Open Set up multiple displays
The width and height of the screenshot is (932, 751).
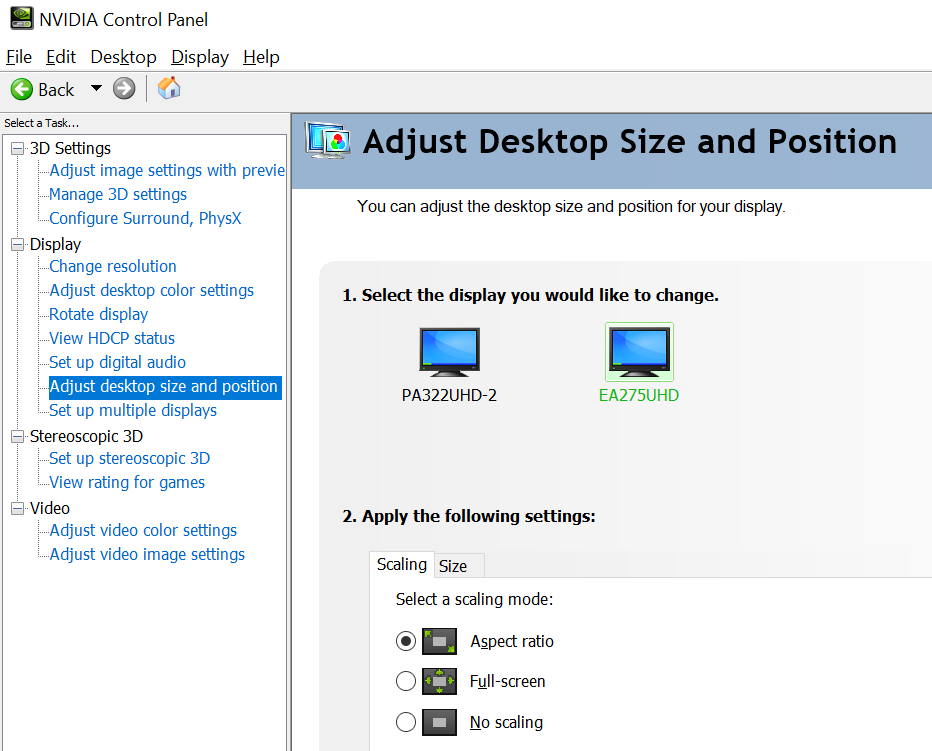tap(133, 410)
